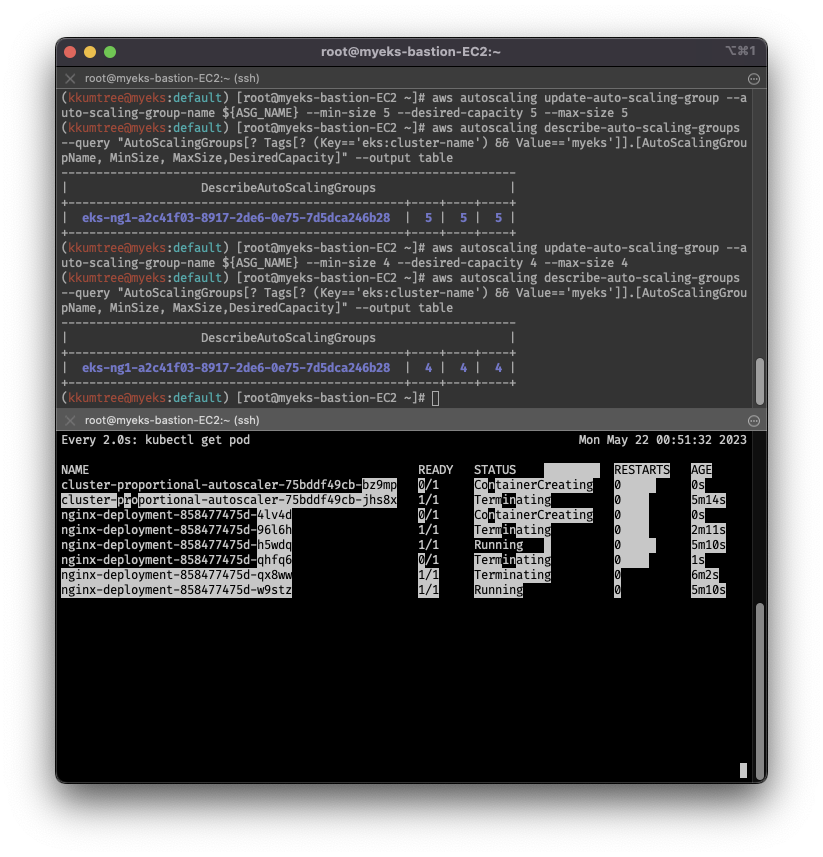The width and height of the screenshot is (823, 857).
Task: Click pod cluster-proportional-autoscaler-75bddf49cb-bz9mp
Action: pyautogui.click(x=229, y=485)
